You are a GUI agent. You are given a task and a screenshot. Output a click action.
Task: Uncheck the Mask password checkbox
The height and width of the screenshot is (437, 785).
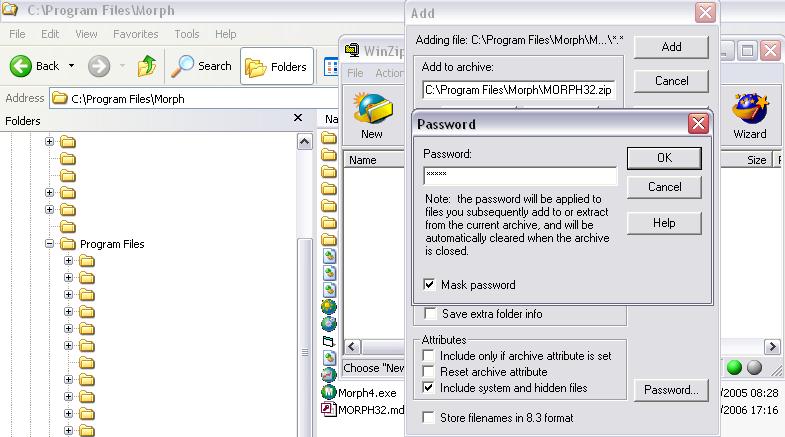pyautogui.click(x=430, y=285)
